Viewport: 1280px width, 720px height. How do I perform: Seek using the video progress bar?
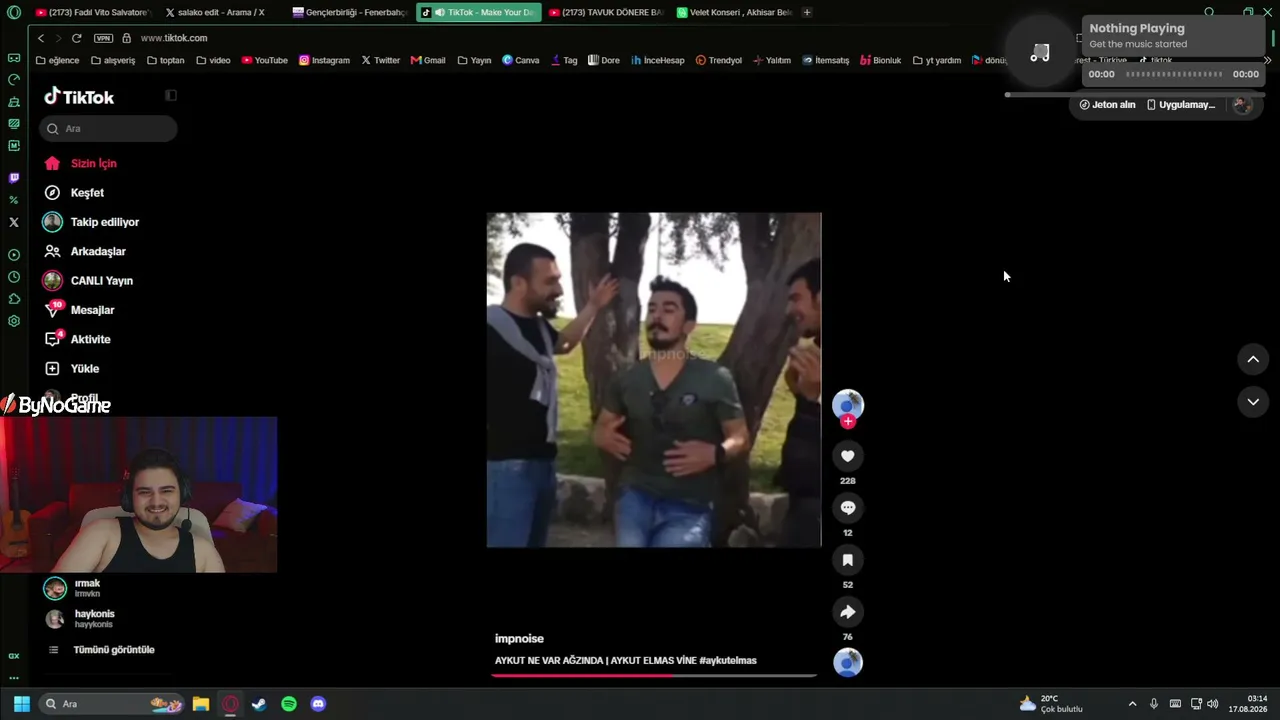[654, 676]
